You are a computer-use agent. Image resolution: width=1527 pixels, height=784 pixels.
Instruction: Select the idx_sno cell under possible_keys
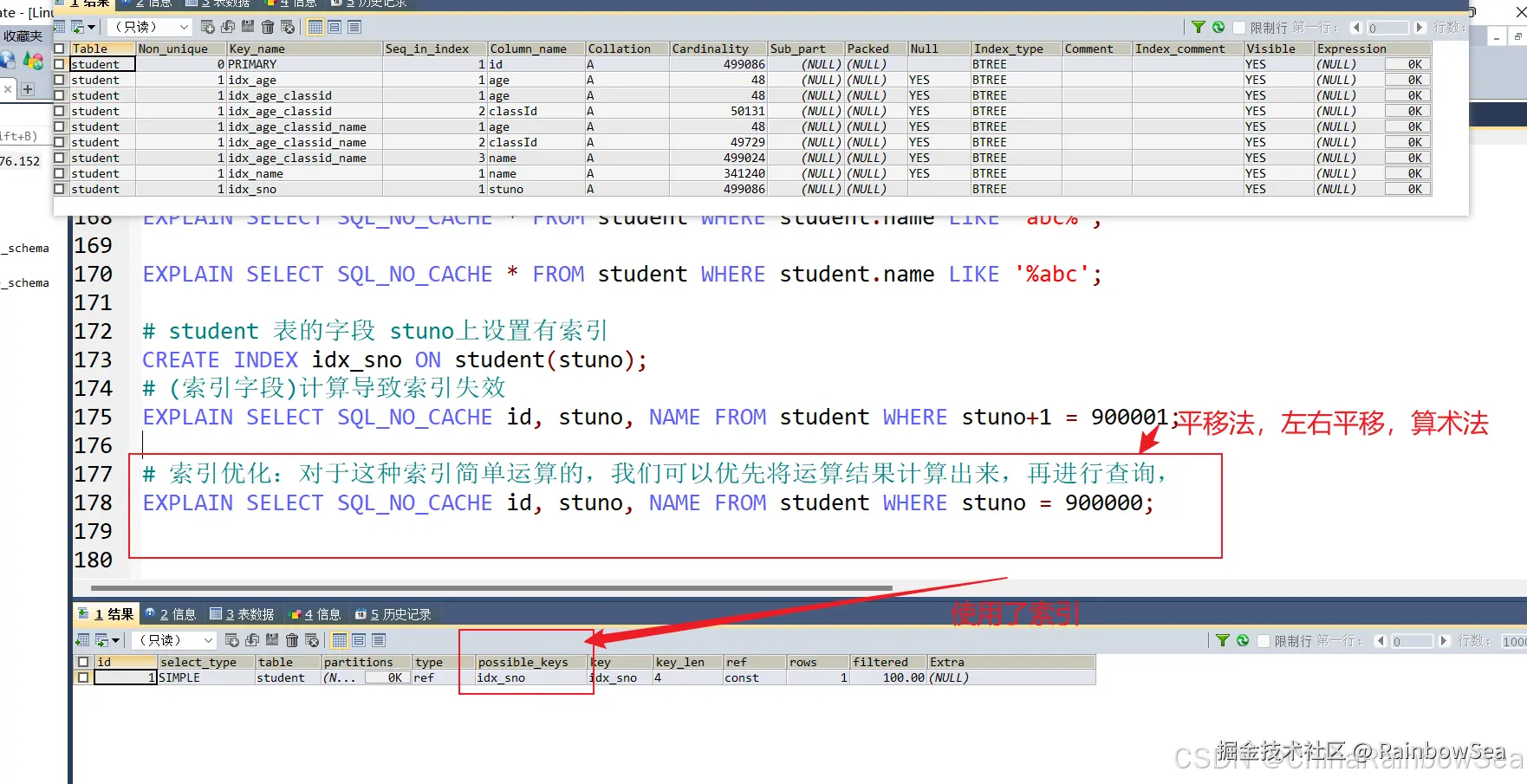(x=531, y=677)
